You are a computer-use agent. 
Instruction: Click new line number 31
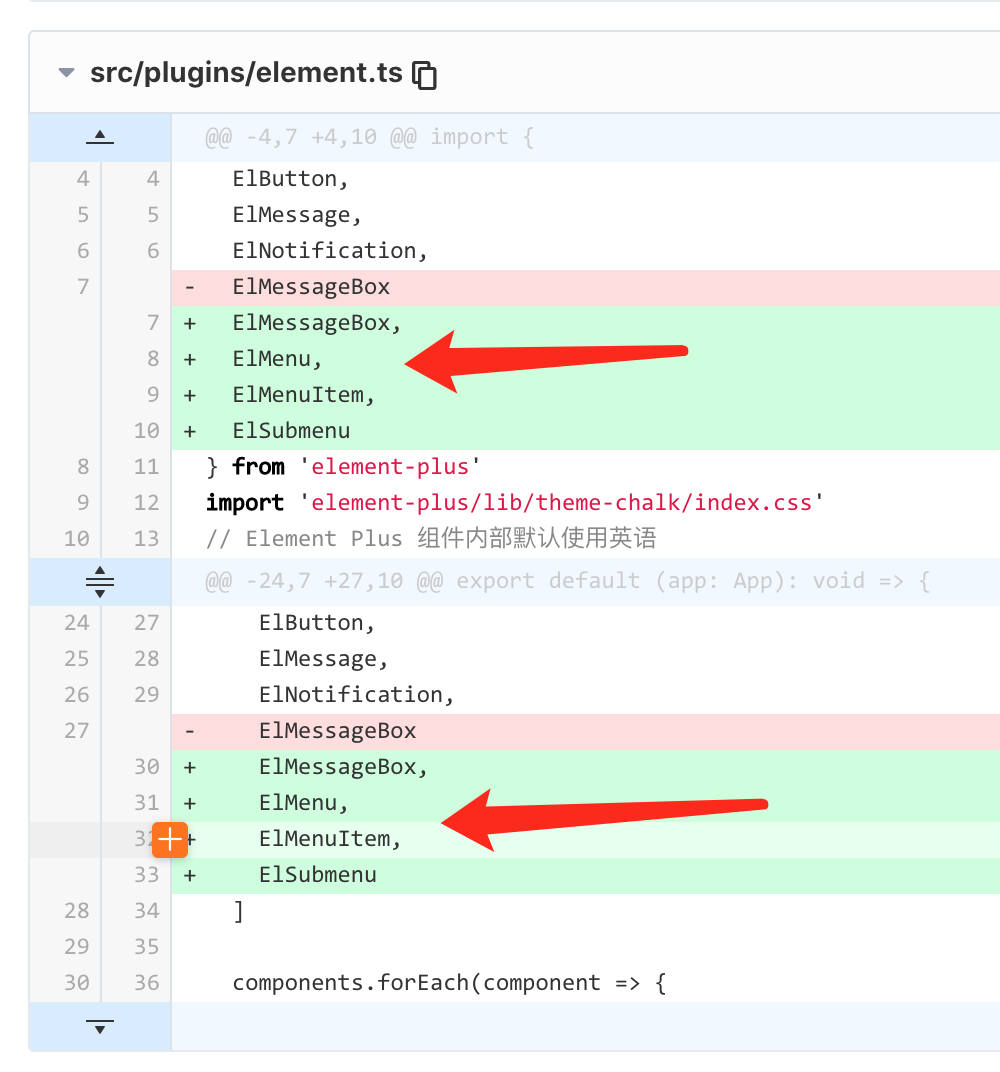tap(146, 803)
